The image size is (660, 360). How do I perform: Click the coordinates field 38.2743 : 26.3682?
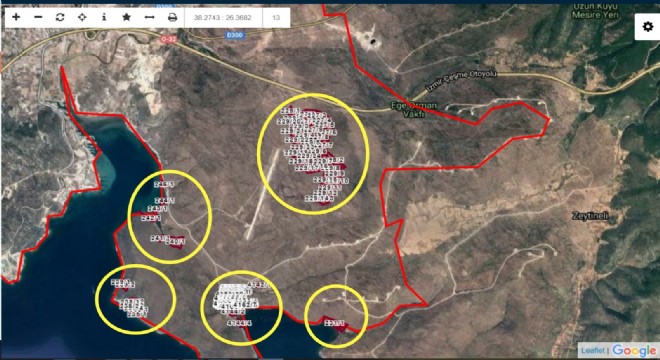(x=223, y=18)
